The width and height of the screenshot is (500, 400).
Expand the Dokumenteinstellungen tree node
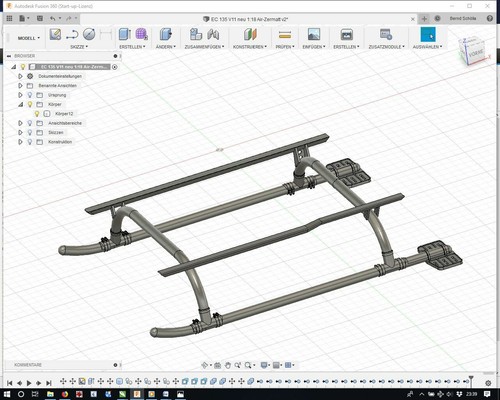[20, 76]
